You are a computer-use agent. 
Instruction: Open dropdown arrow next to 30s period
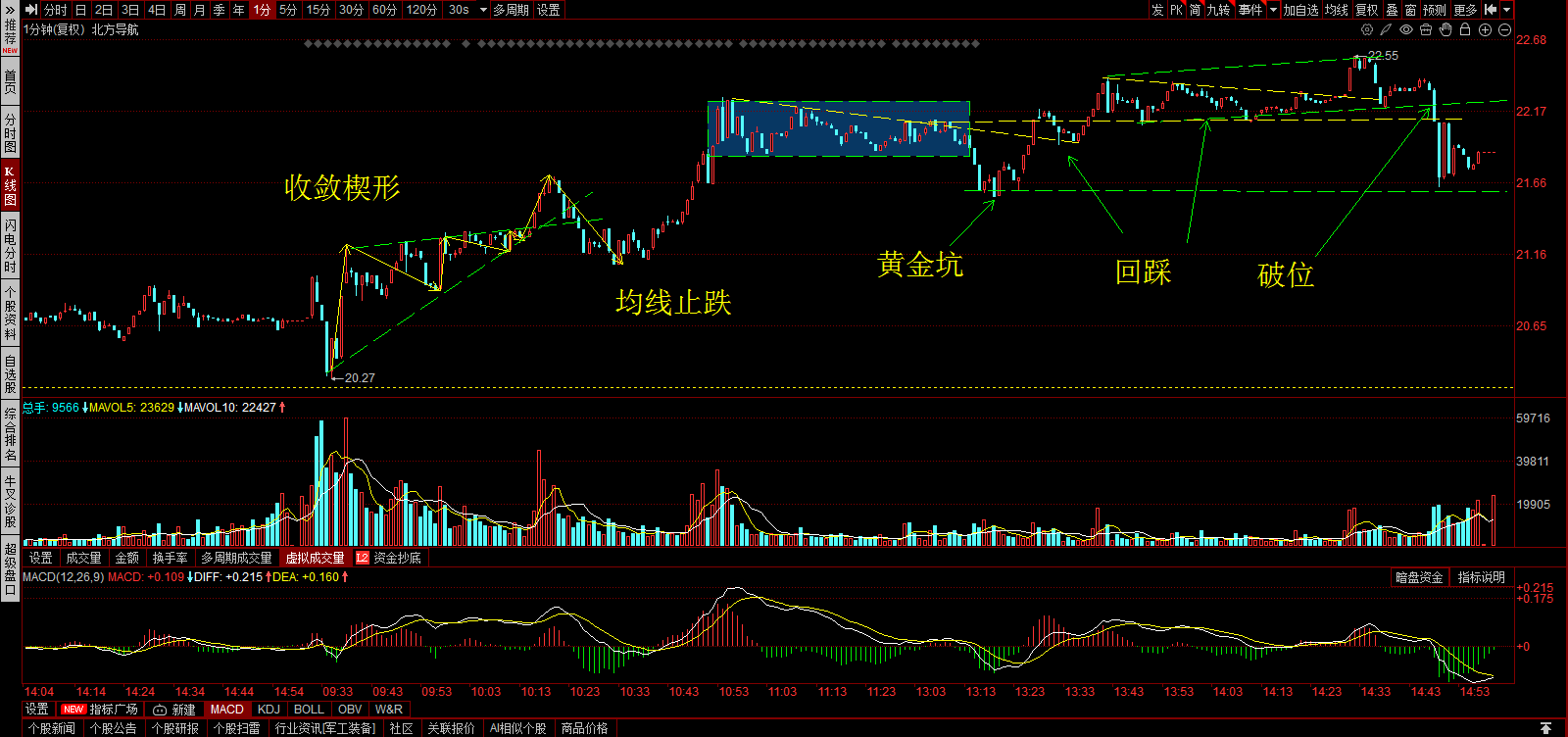pos(483,10)
